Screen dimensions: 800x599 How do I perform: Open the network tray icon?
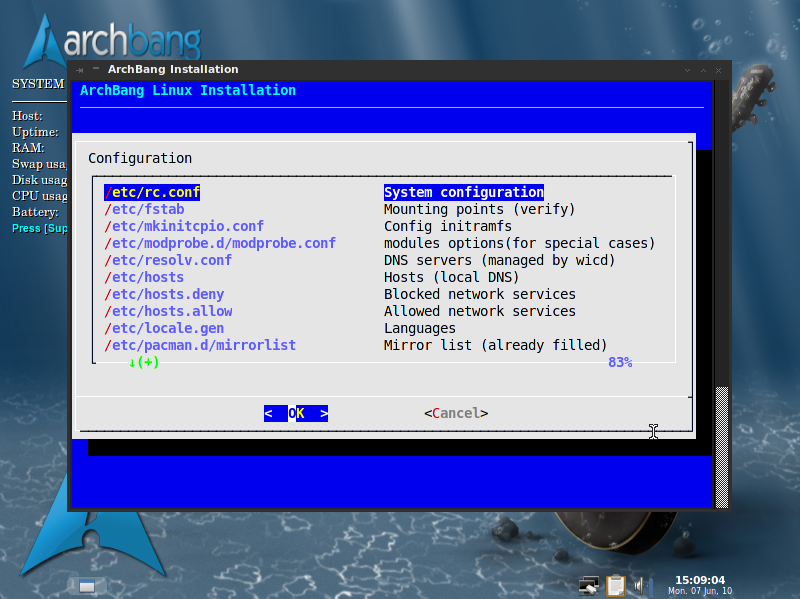pos(589,586)
